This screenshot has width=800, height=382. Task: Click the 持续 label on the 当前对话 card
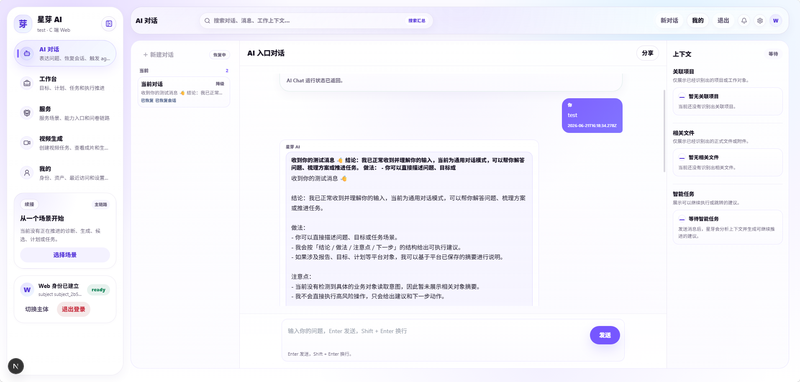(220, 84)
